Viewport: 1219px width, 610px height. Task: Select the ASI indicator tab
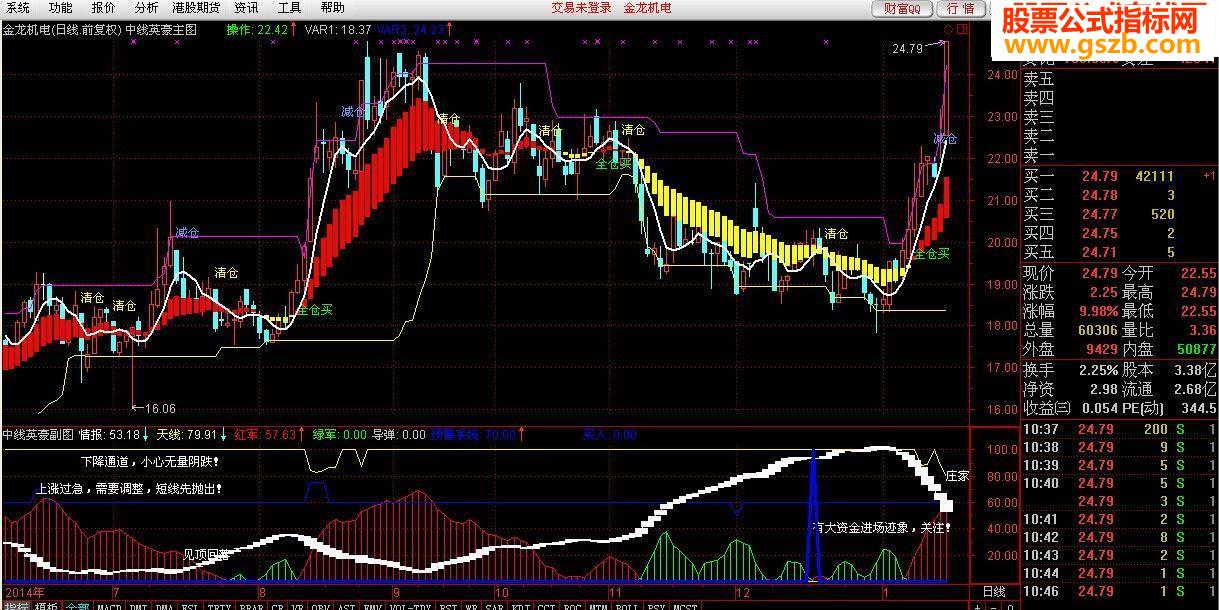tap(345, 605)
